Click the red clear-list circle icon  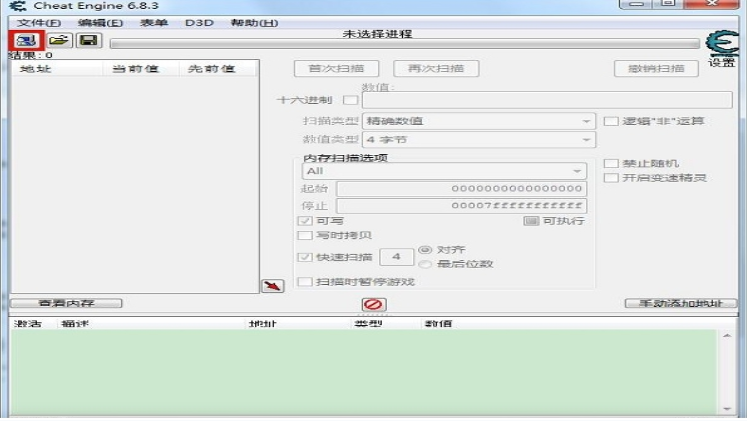coord(373,304)
